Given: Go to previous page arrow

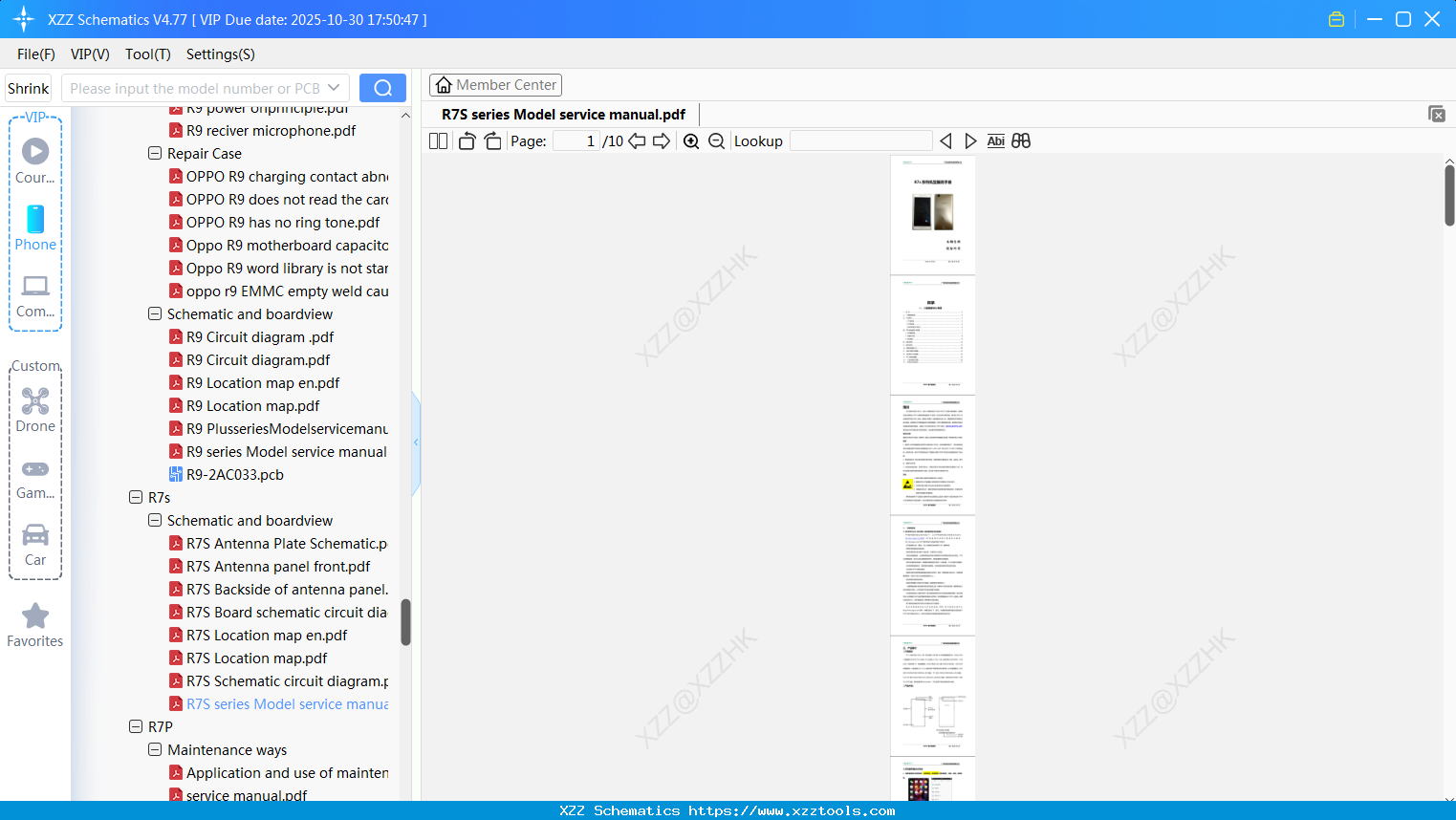Looking at the screenshot, I should tap(637, 141).
